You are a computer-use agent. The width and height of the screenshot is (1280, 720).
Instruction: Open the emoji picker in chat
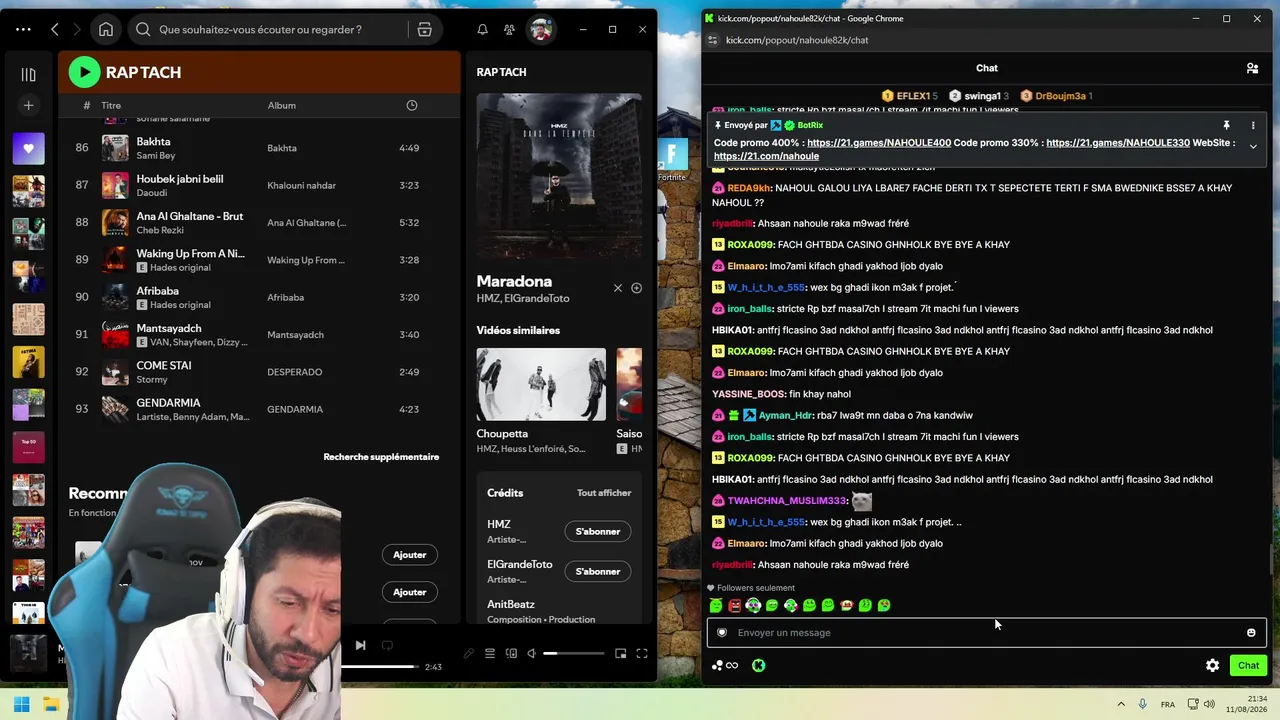click(1251, 633)
